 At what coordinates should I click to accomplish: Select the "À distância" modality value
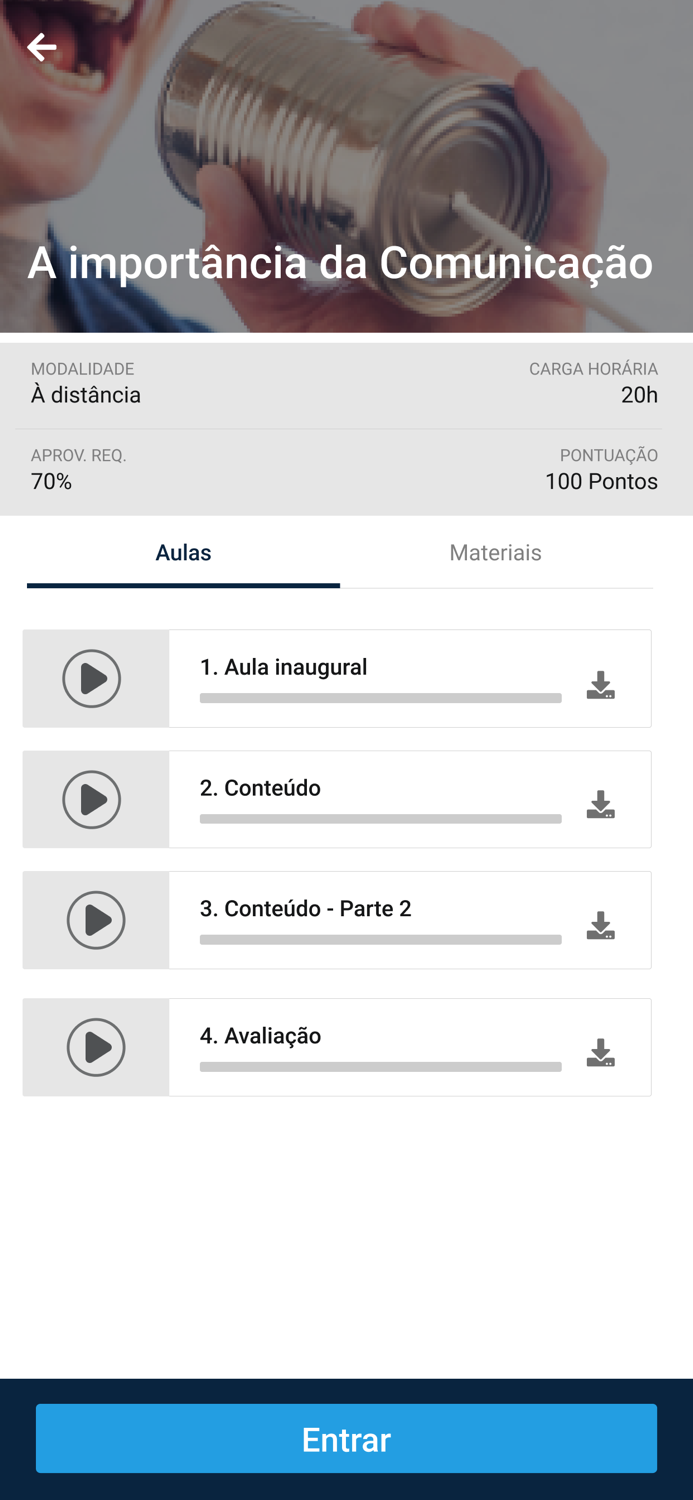pos(85,395)
